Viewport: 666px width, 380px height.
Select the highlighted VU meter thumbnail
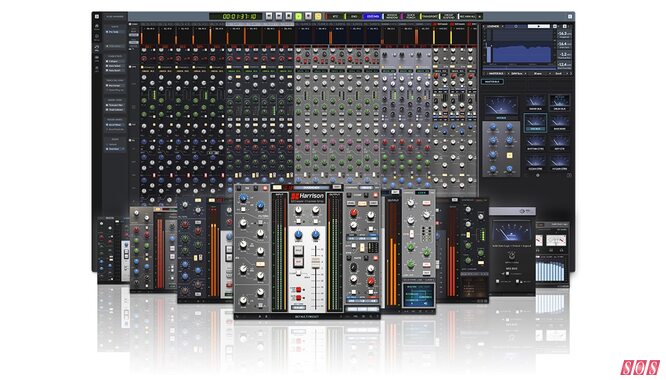tap(535, 122)
